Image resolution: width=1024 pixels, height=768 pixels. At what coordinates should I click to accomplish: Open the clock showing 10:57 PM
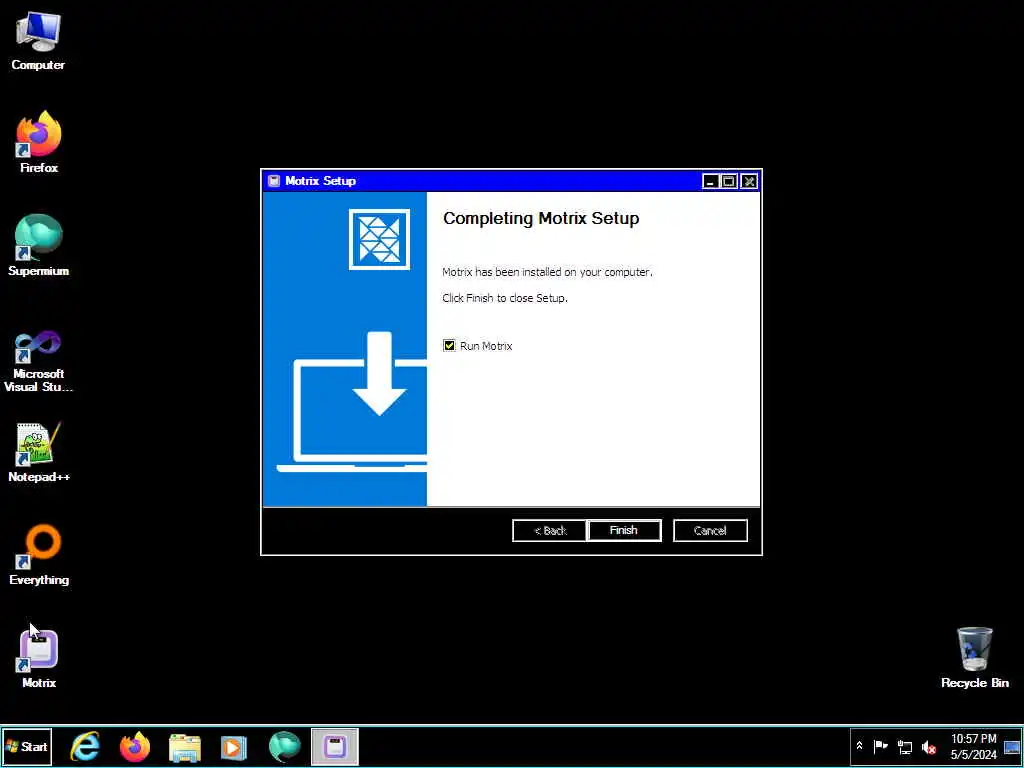tap(974, 746)
